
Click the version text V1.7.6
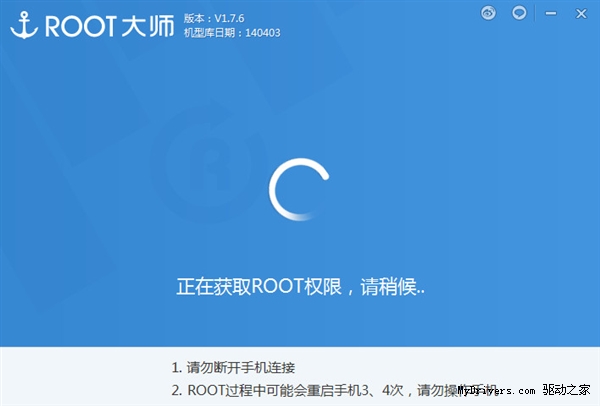pos(214,18)
